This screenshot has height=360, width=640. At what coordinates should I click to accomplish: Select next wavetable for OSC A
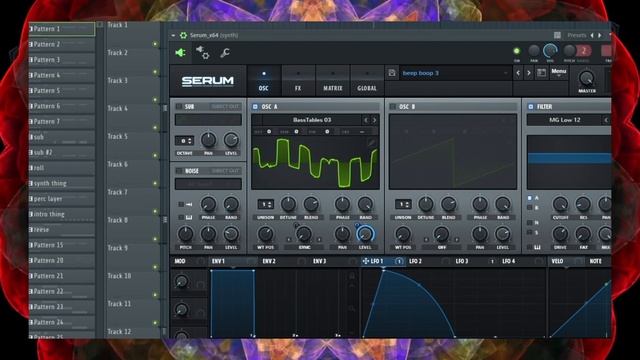[374, 120]
